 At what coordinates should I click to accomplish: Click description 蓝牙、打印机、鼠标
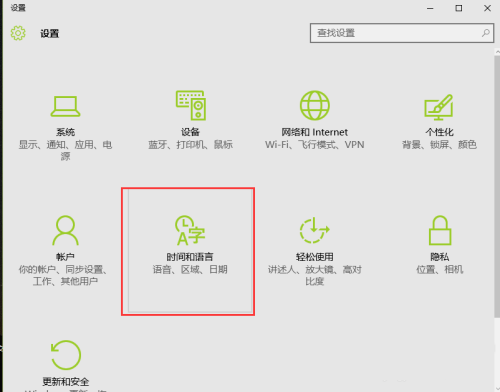click(x=190, y=145)
